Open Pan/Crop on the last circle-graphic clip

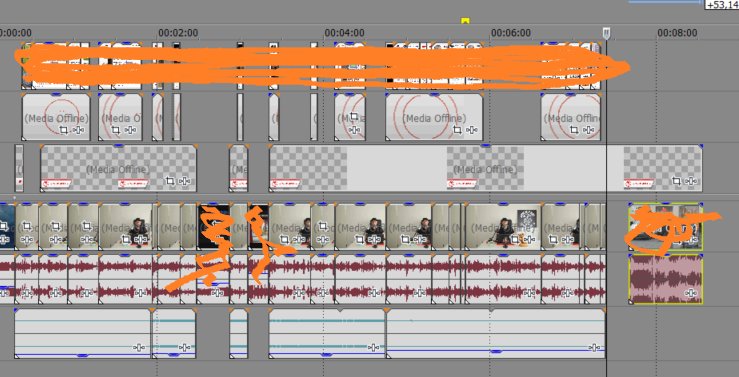click(574, 130)
